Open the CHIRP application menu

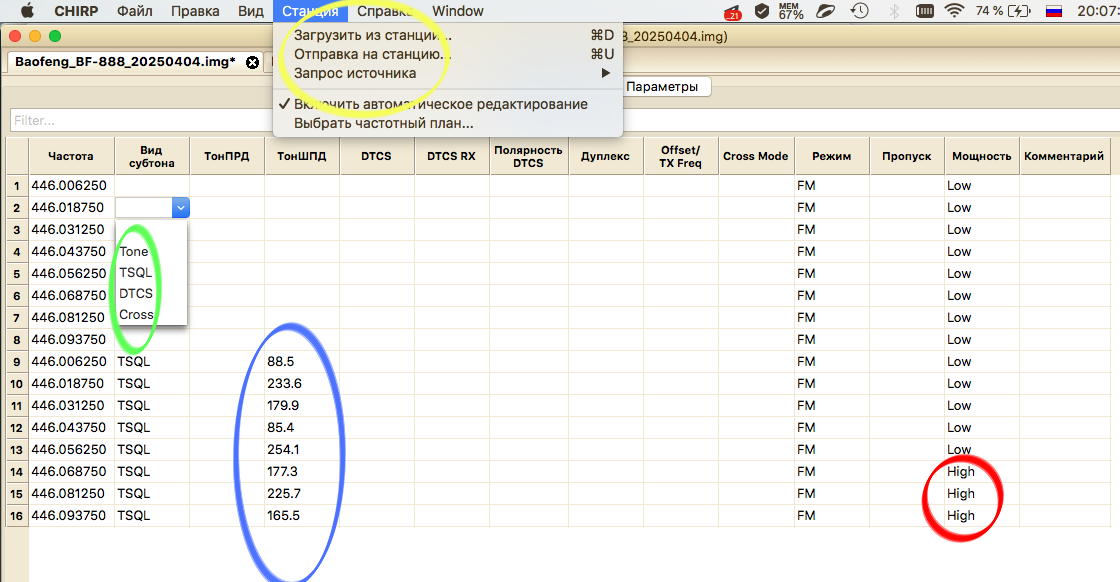point(76,11)
